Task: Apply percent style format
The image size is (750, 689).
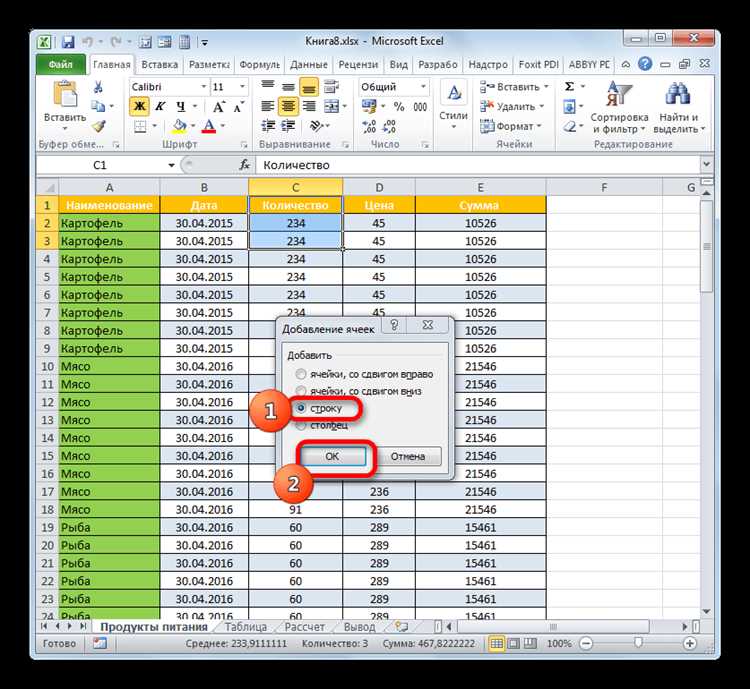Action: [398, 106]
